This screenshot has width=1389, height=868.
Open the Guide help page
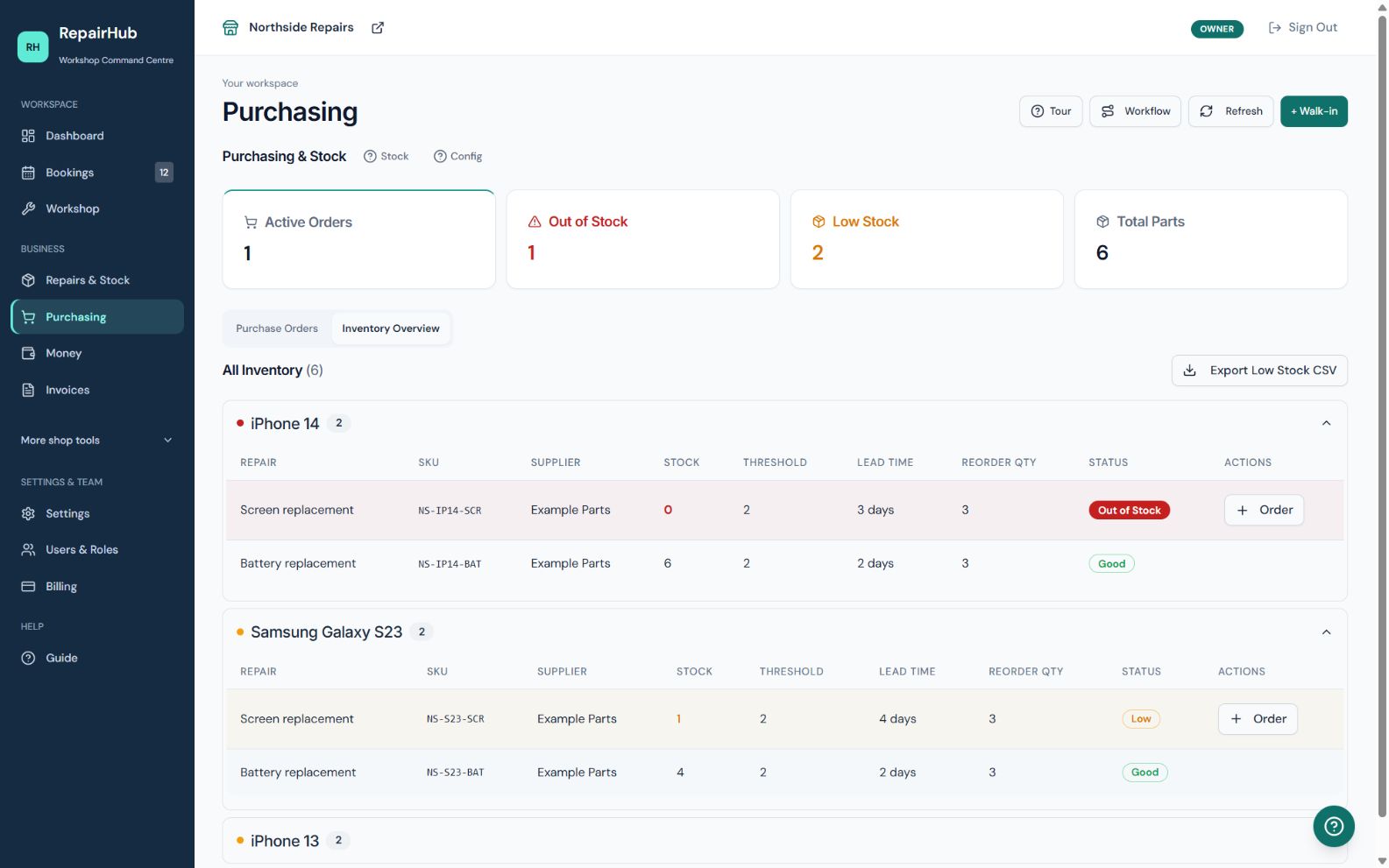click(97, 658)
